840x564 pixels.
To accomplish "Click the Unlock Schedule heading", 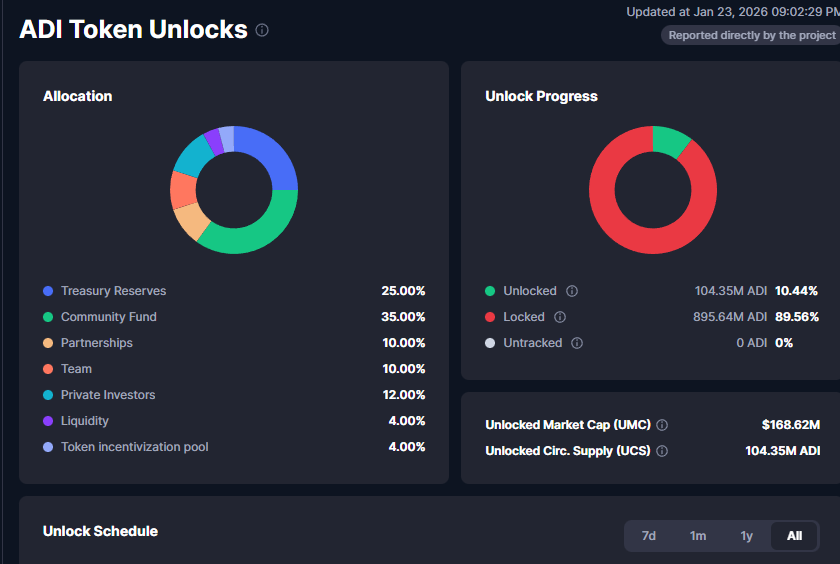I will pos(100,531).
